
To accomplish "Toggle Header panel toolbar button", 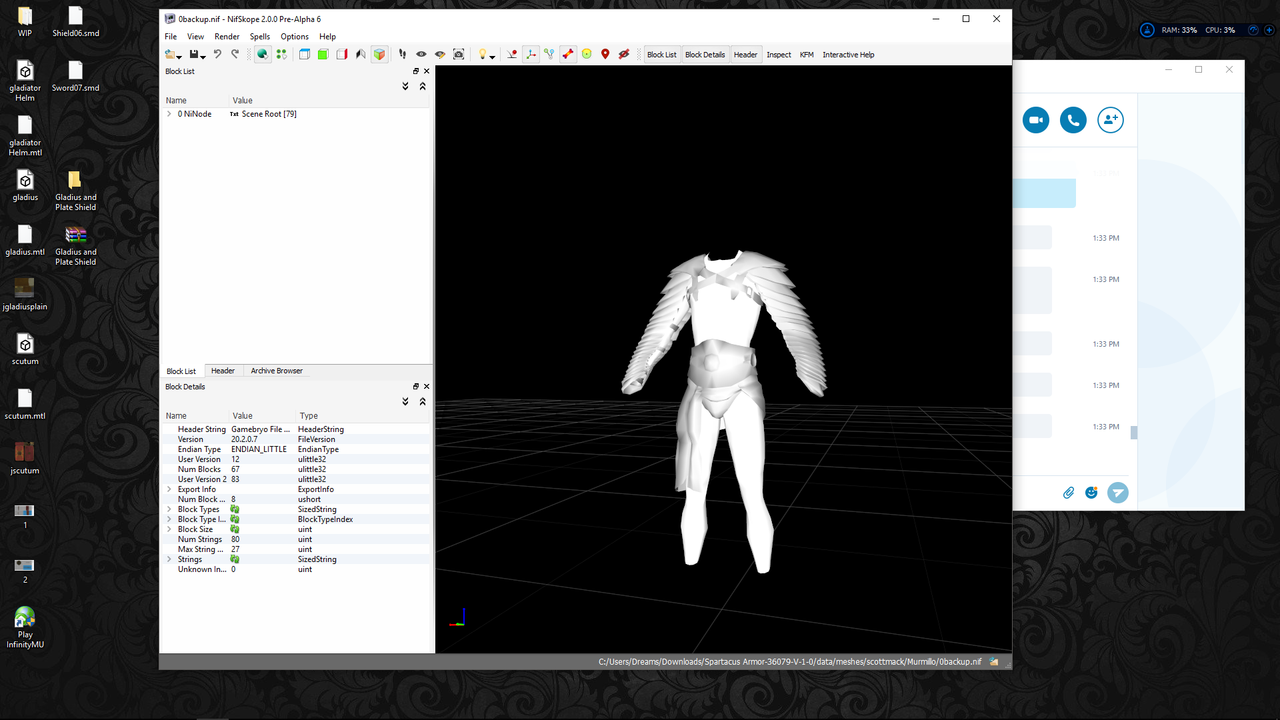I will coord(746,55).
